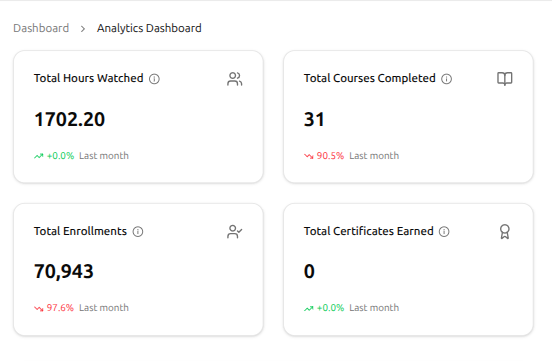552x361 pixels.
Task: Click the award ribbon icon on Certificates card
Action: coord(504,231)
